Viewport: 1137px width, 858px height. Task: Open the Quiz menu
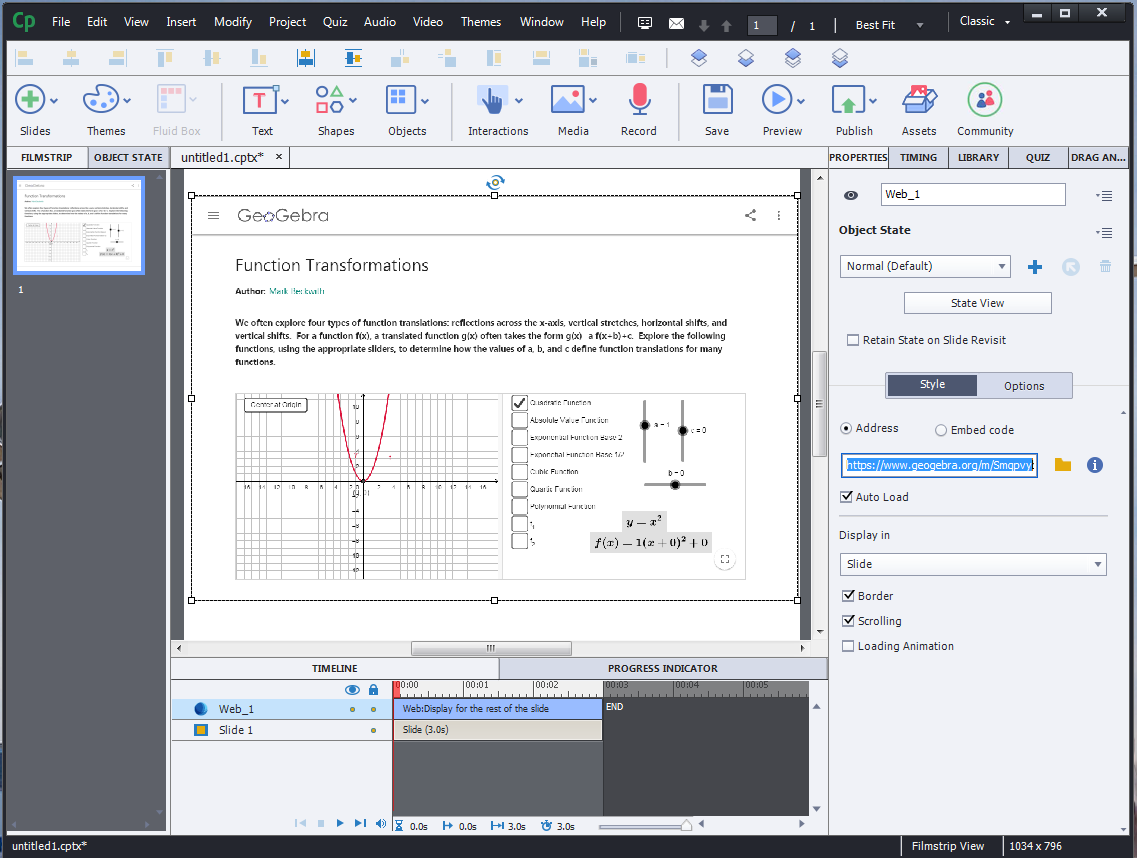click(x=335, y=22)
